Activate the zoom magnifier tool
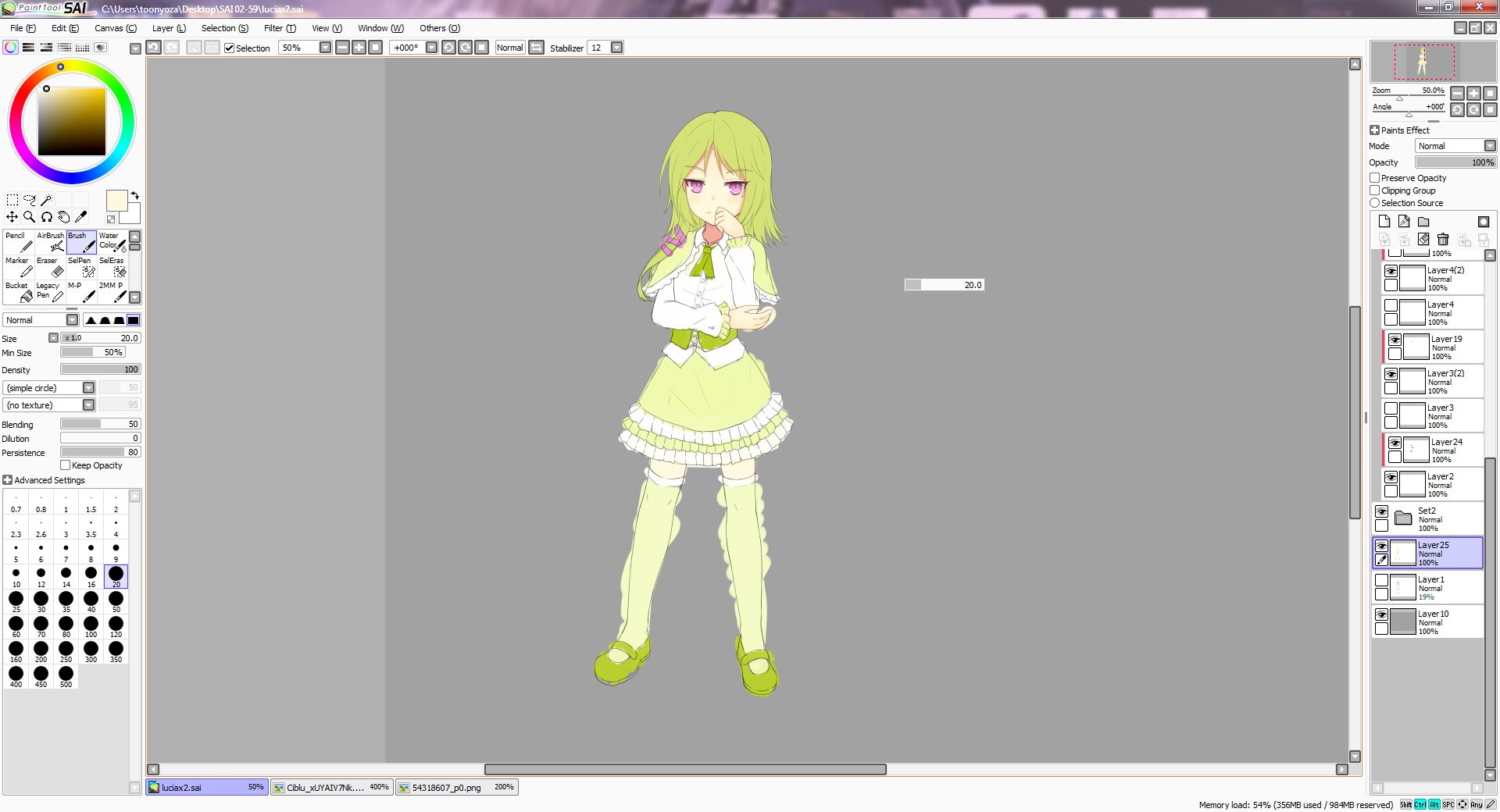The image size is (1500, 812). 30,217
